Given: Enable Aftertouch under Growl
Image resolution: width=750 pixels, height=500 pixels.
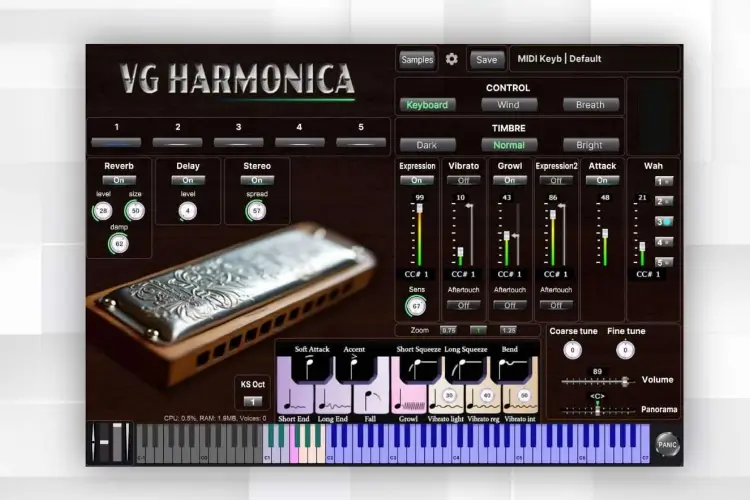Looking at the screenshot, I should (x=510, y=305).
